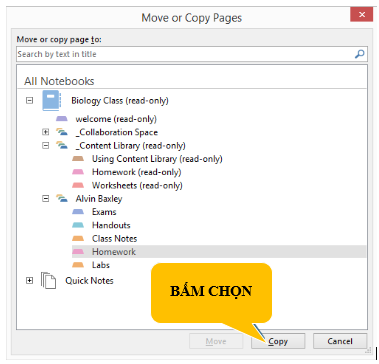The width and height of the screenshot is (379, 364).
Task: Click the All Notebooks heading
Action: click(x=59, y=81)
